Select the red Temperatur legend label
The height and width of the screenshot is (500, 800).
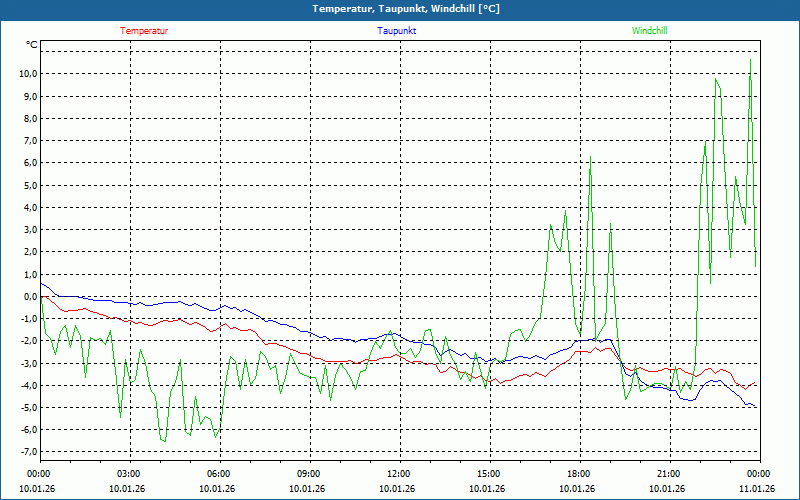pyautogui.click(x=144, y=31)
